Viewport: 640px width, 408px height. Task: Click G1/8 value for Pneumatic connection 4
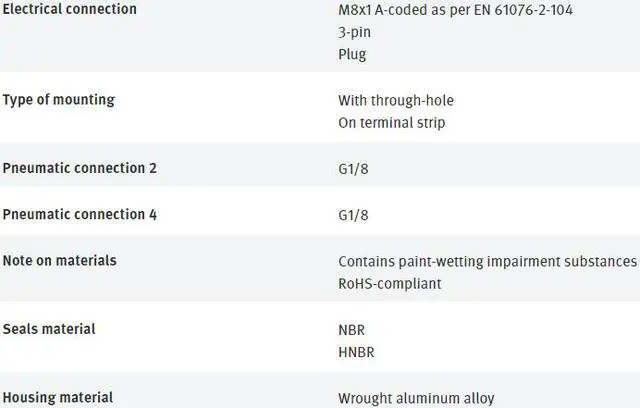[353, 215]
